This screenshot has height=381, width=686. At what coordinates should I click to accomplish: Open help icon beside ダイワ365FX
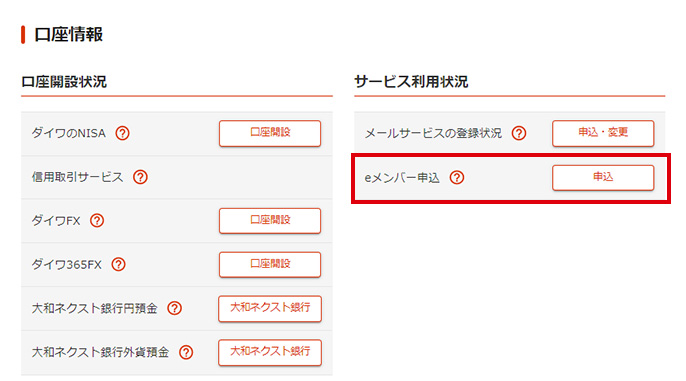tap(119, 264)
